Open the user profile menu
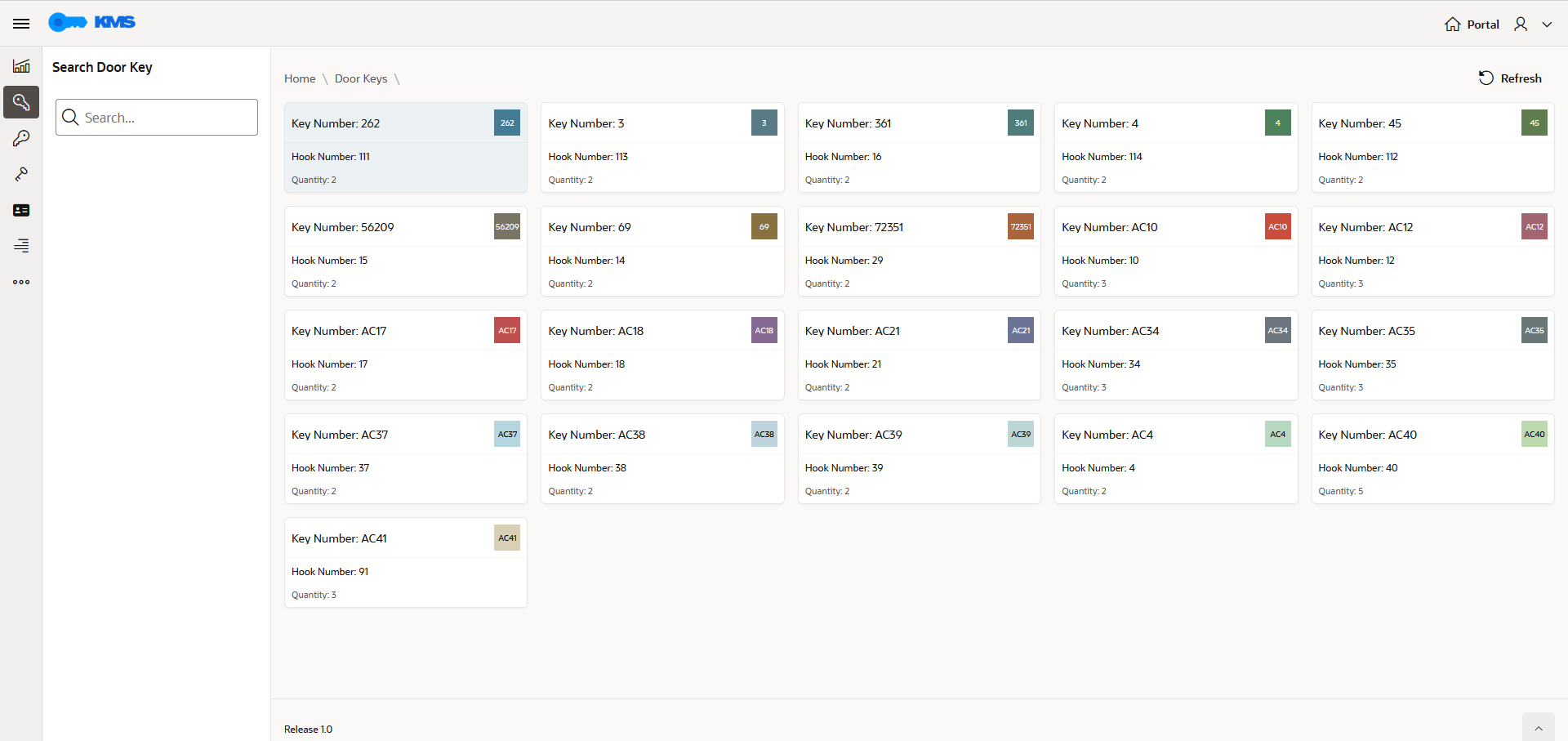The width and height of the screenshot is (1568, 741). (1521, 25)
